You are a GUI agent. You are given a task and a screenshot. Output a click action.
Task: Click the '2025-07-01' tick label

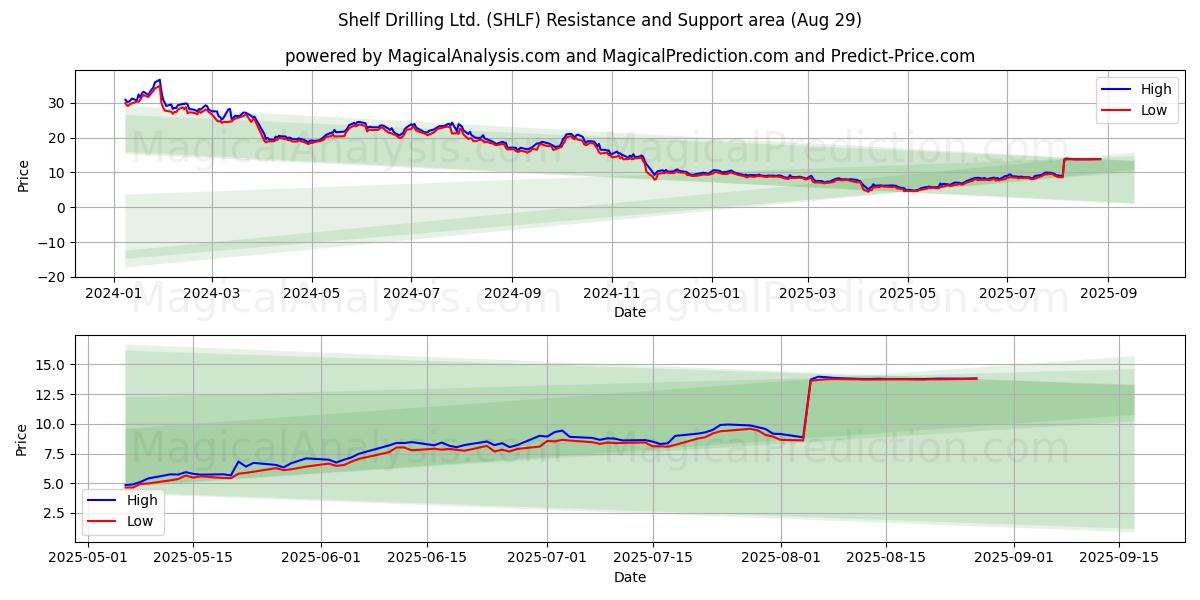coord(547,558)
